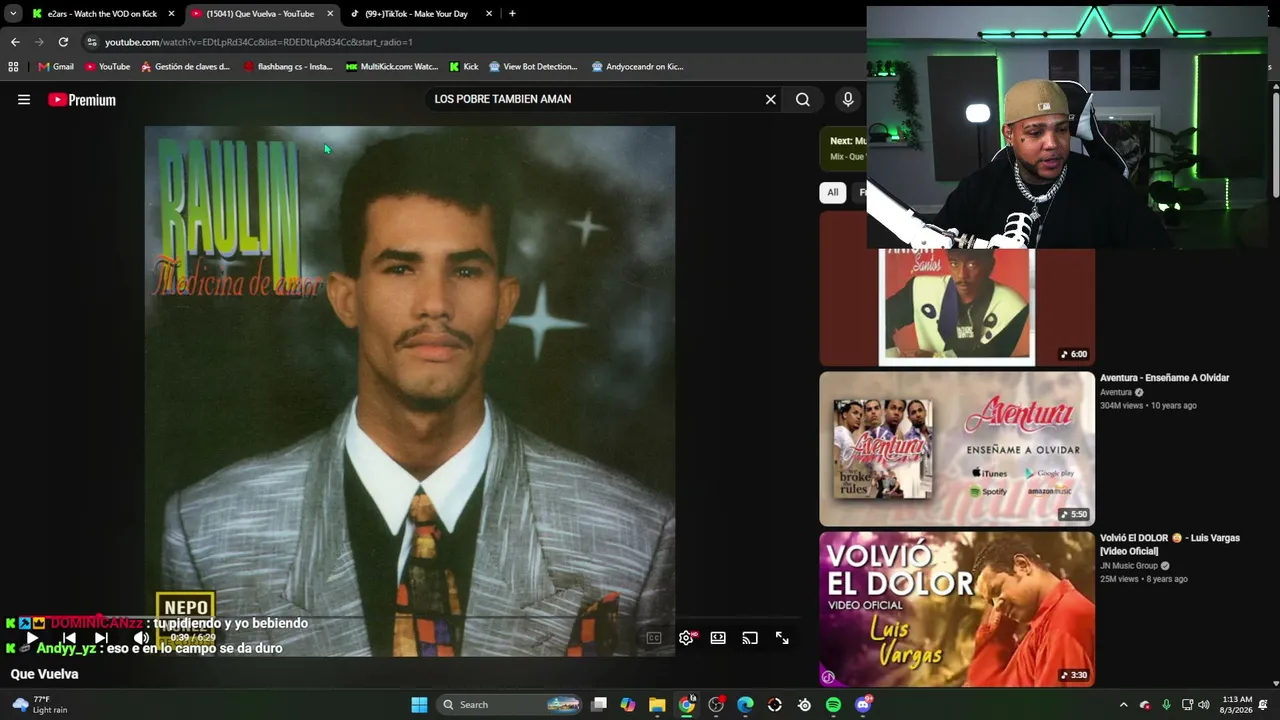Open the taskbar clock and calendar
The width and height of the screenshot is (1280, 720).
click(x=1237, y=705)
